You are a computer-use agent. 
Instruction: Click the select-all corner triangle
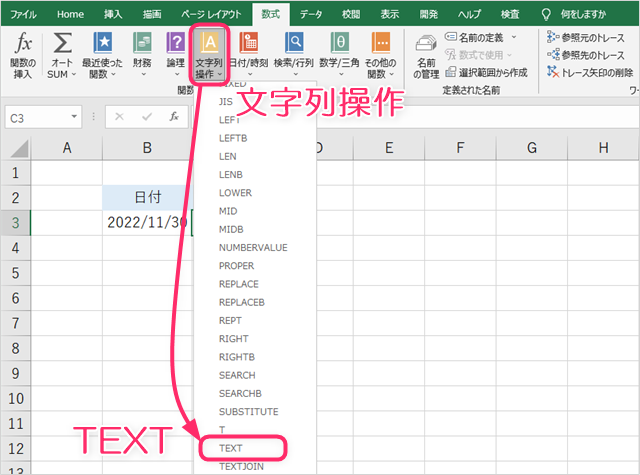(19, 148)
